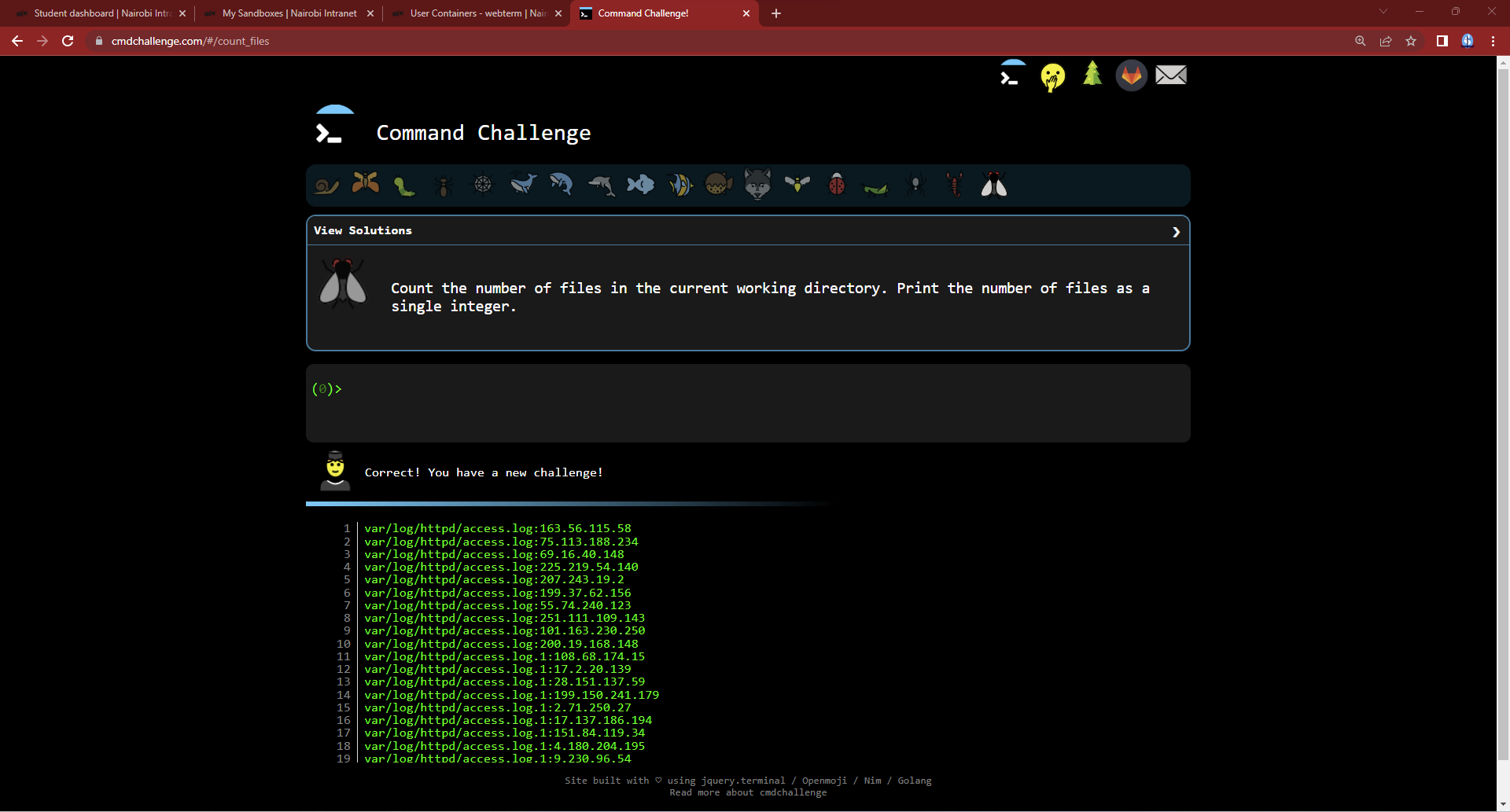Open the GitLab repository icon

[x=1131, y=75]
